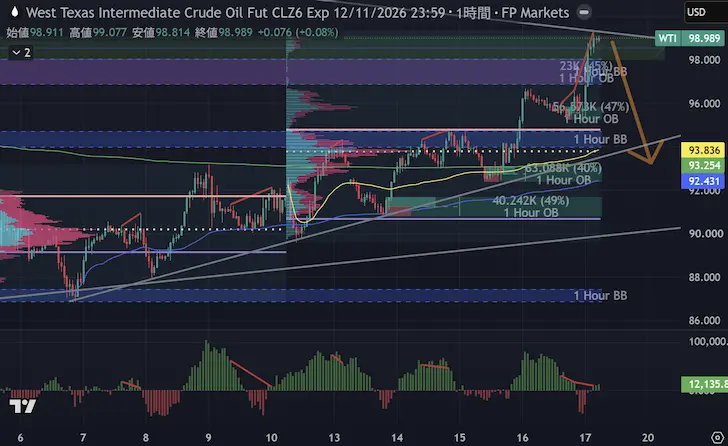Open the chart time axis settings gear
This screenshot has width=728, height=446.
pos(718,437)
